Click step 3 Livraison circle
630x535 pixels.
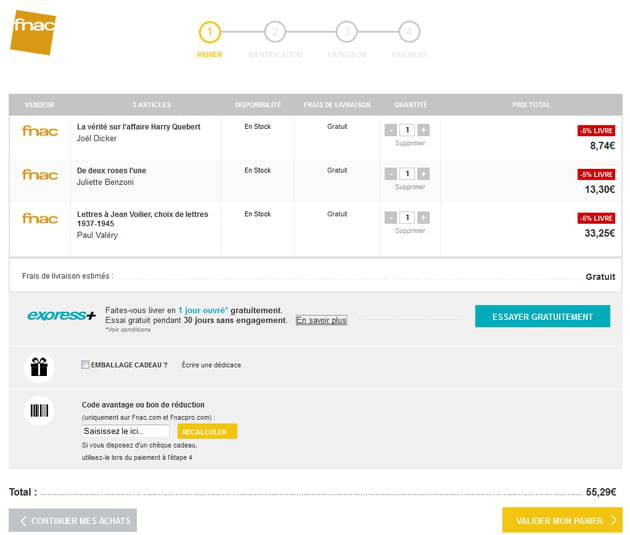coord(346,32)
